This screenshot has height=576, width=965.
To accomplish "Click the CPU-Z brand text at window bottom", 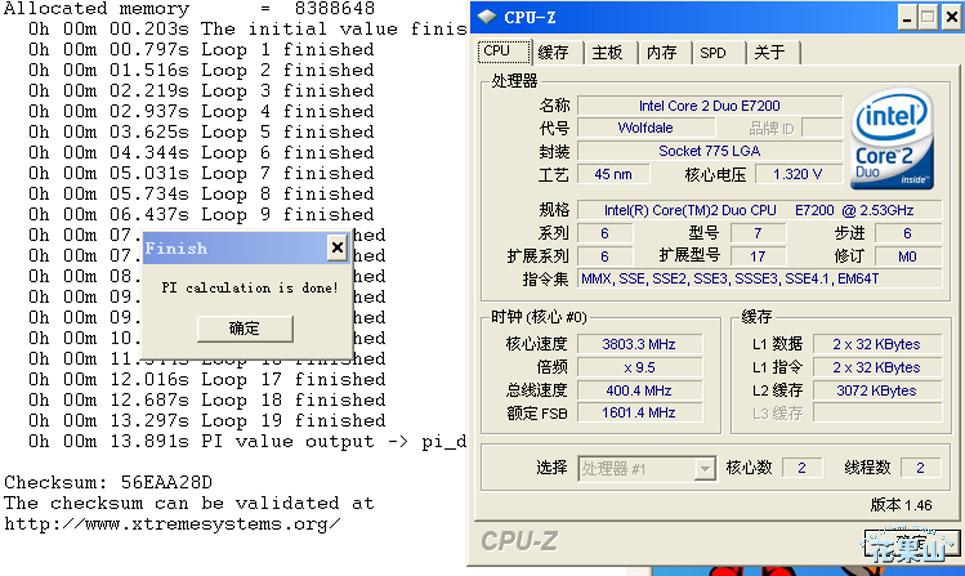I will pyautogui.click(x=519, y=542).
